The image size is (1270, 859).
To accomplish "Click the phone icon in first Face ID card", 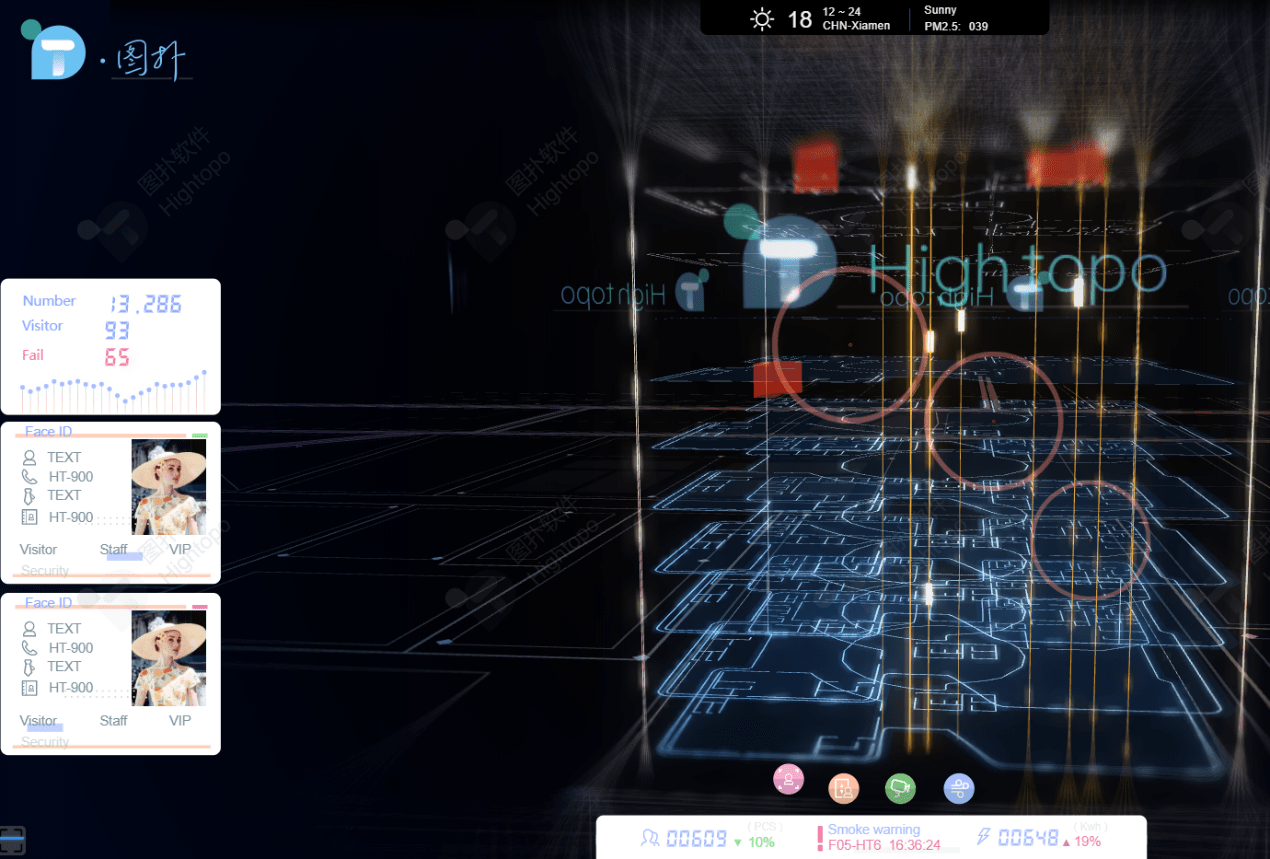I will pos(29,477).
